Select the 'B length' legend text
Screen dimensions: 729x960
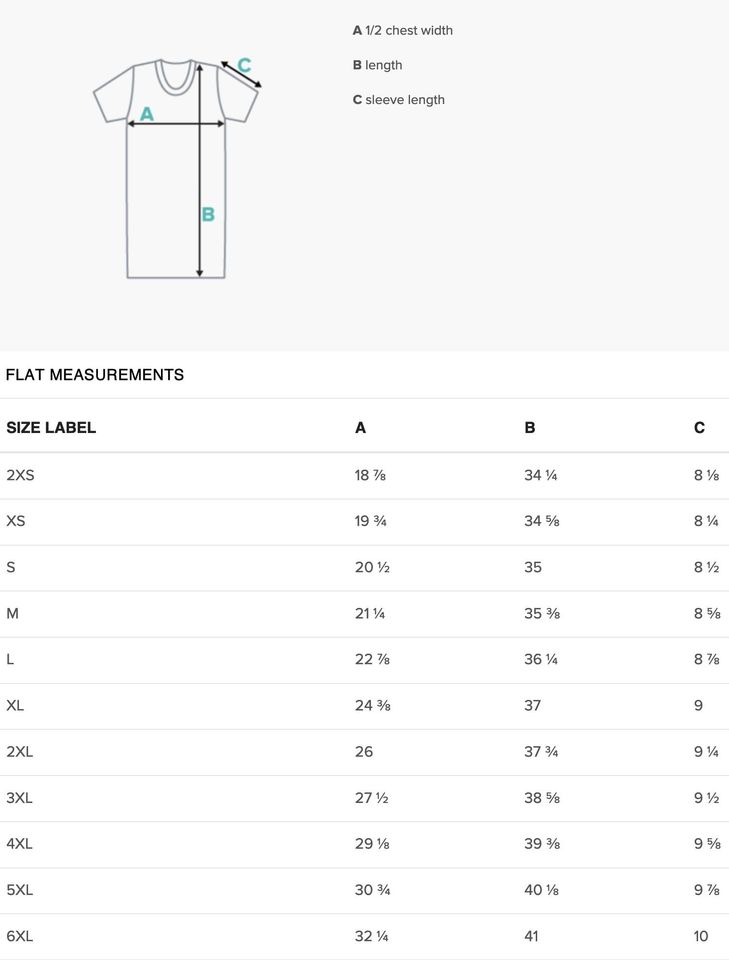click(x=378, y=65)
